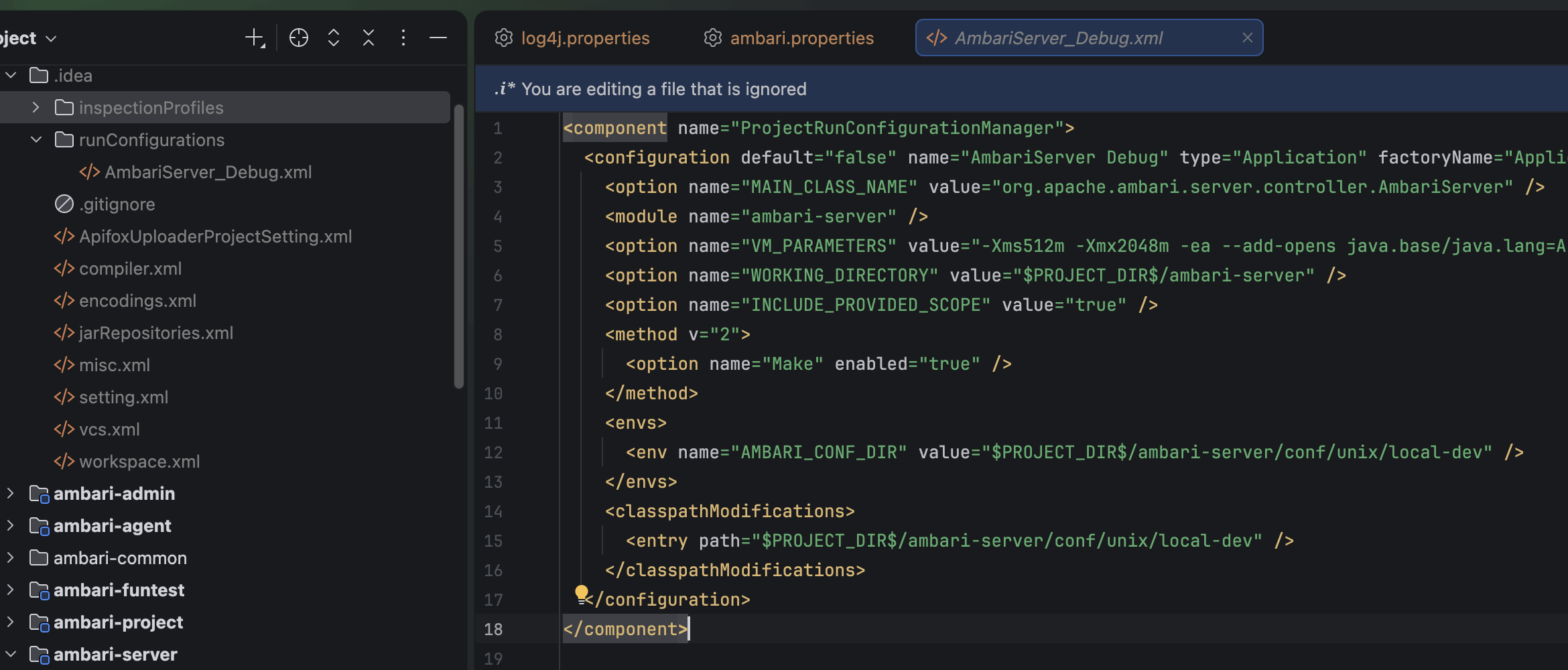Click the New File or Directory plus icon
The height and width of the screenshot is (670, 1568).
point(255,38)
